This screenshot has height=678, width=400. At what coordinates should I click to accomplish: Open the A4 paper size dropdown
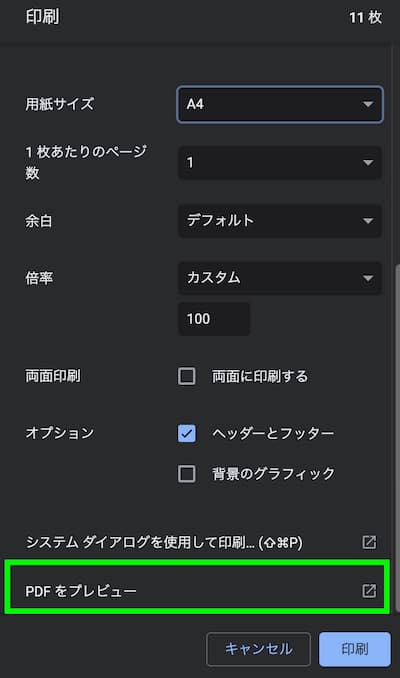(x=280, y=104)
